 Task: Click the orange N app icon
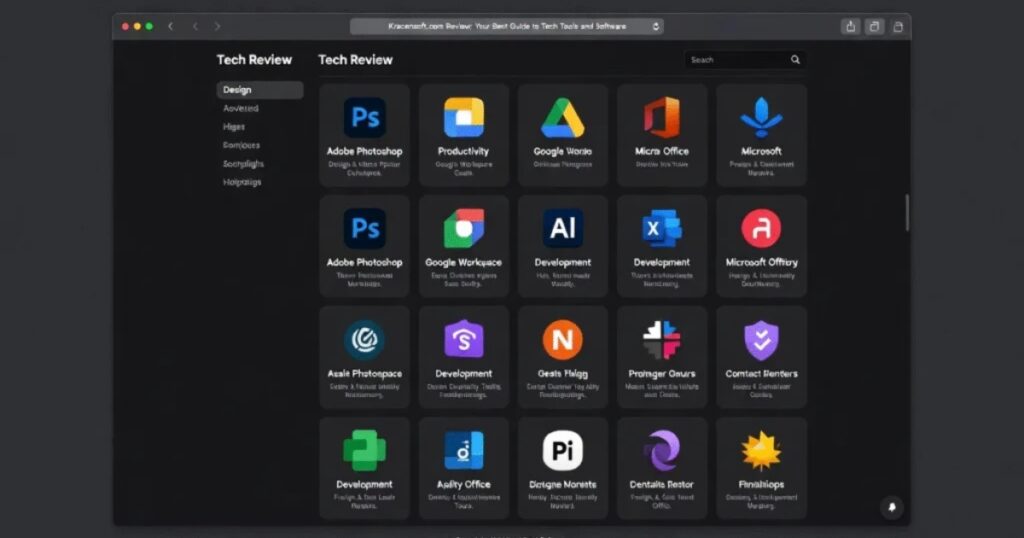pos(563,340)
